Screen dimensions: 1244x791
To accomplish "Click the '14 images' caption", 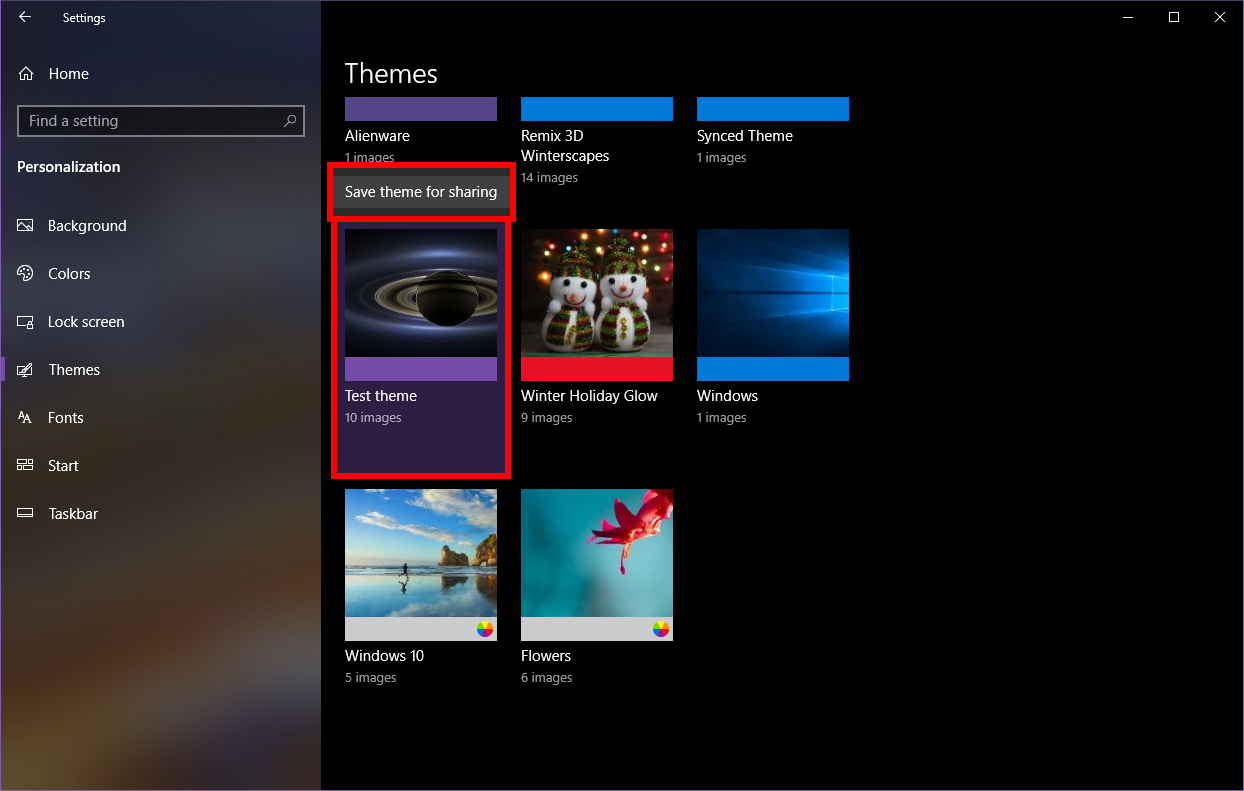I will 549,178.
